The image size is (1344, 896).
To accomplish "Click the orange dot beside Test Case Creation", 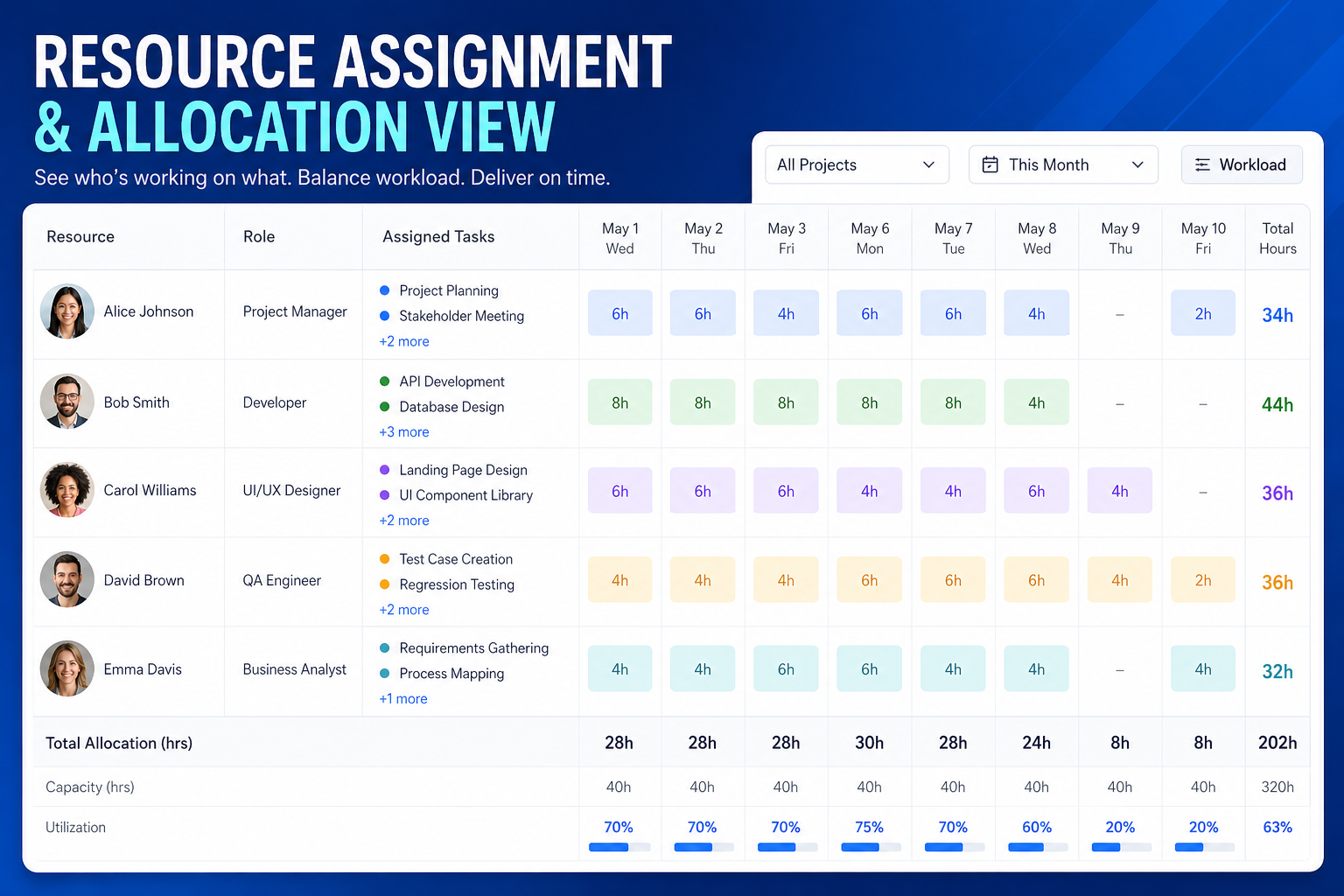I will point(384,559).
